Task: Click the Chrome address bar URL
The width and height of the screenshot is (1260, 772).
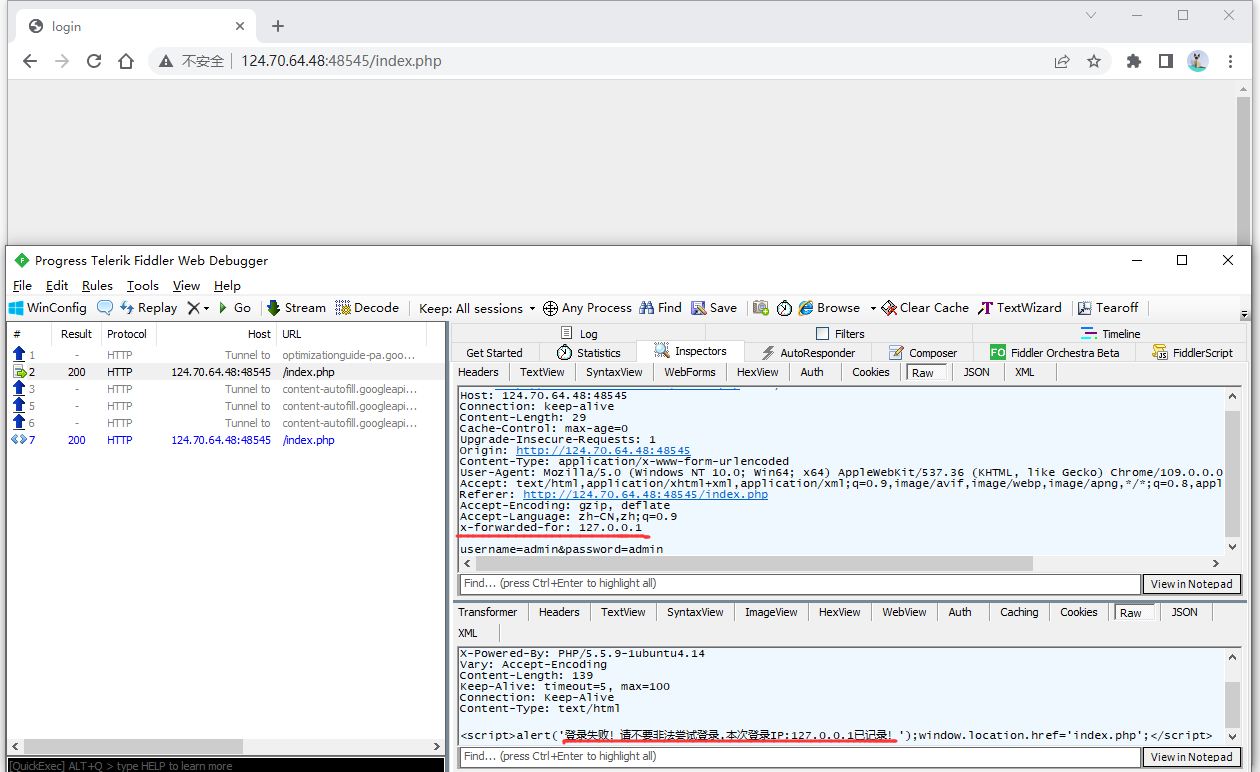Action: 341,61
